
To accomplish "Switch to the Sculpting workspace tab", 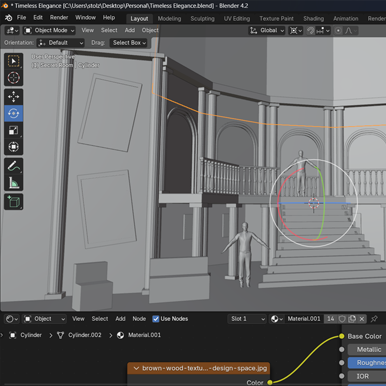I will [202, 19].
